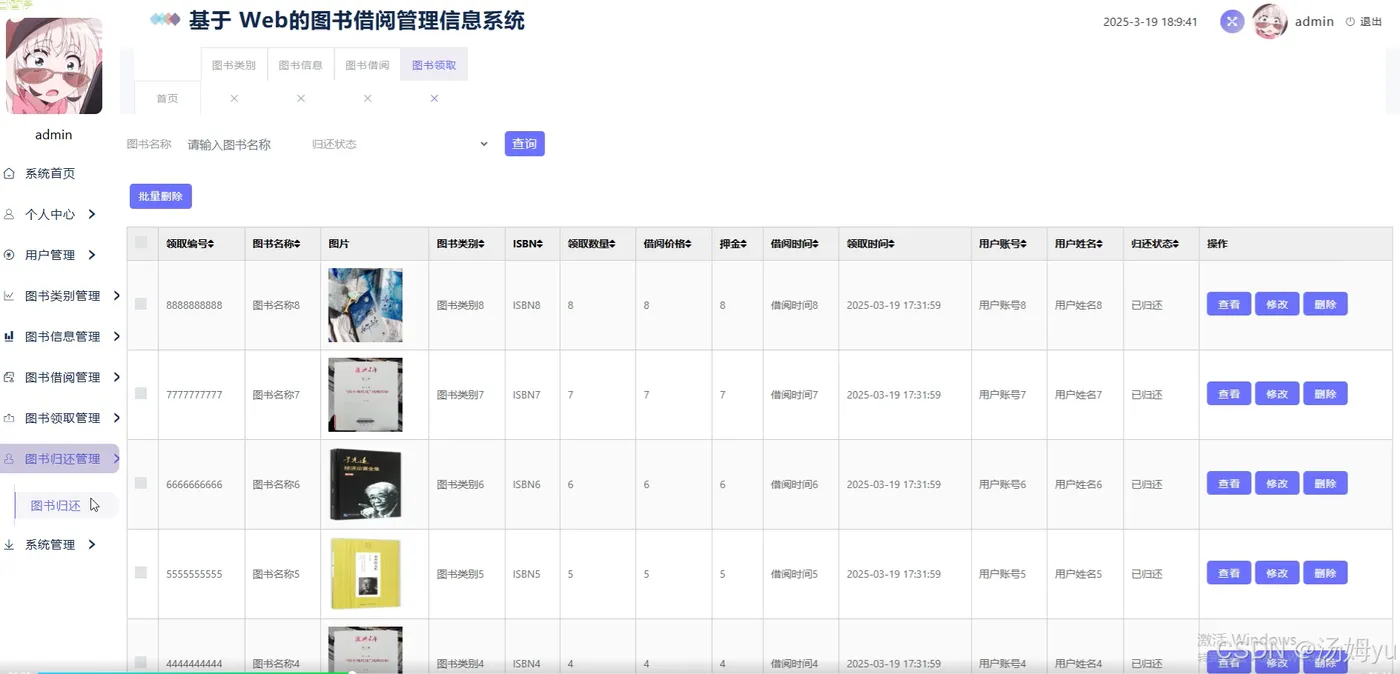
Task: Click 查看 for row 图书名称5
Action: (1229, 573)
